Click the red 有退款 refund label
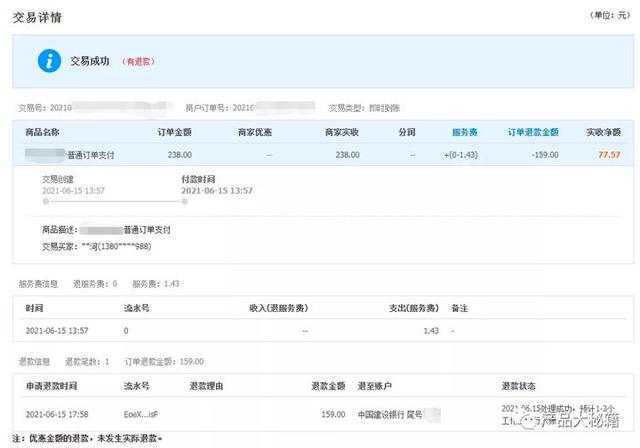640x448 pixels. [x=137, y=61]
